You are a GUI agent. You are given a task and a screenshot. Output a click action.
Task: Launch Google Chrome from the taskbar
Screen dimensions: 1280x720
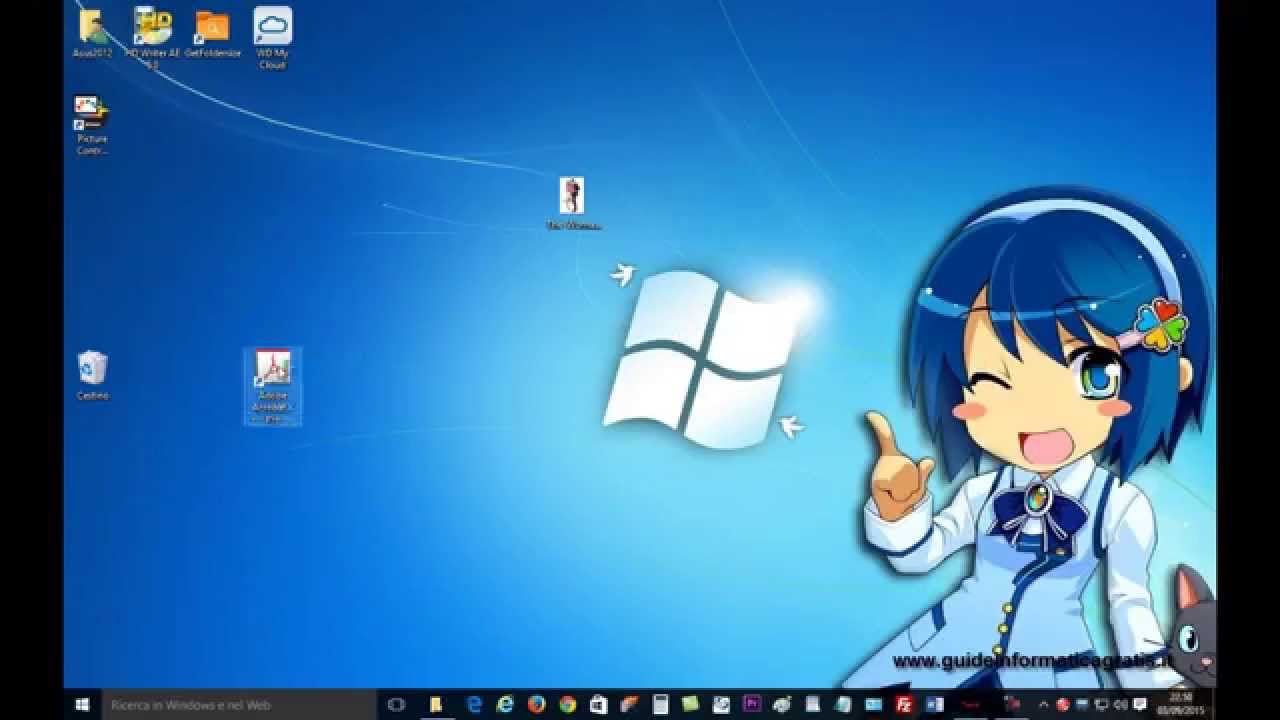tap(567, 705)
